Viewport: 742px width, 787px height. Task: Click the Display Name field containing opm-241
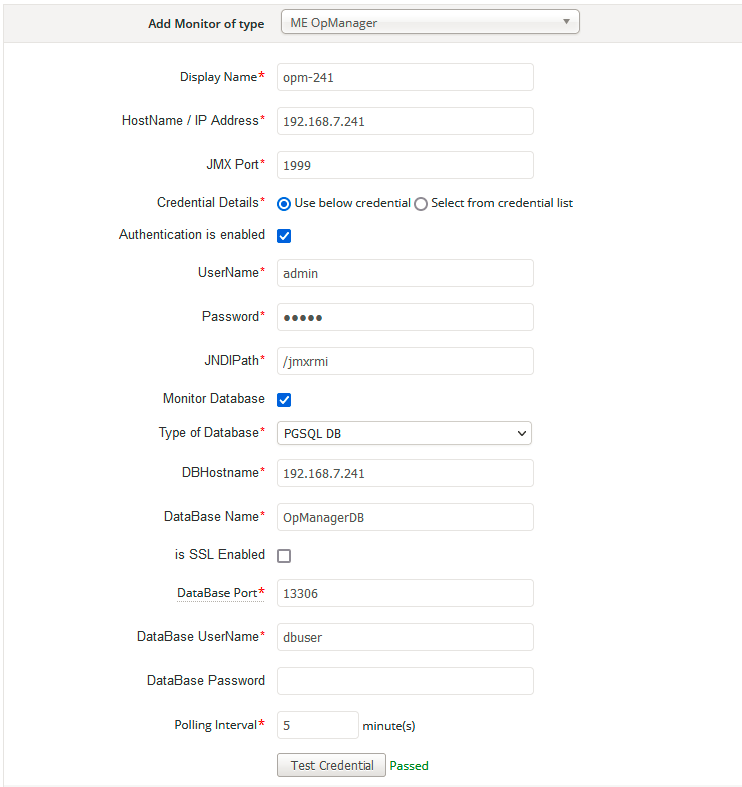pos(405,77)
